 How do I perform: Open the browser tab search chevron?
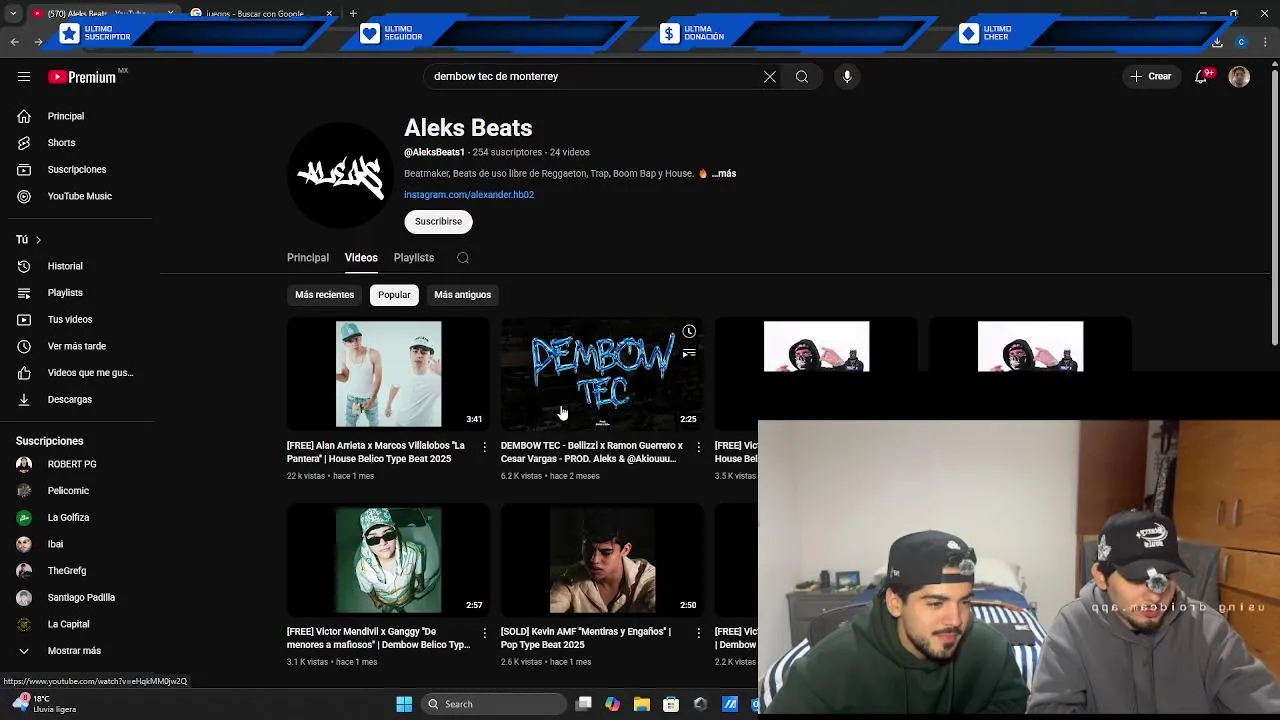13,14
